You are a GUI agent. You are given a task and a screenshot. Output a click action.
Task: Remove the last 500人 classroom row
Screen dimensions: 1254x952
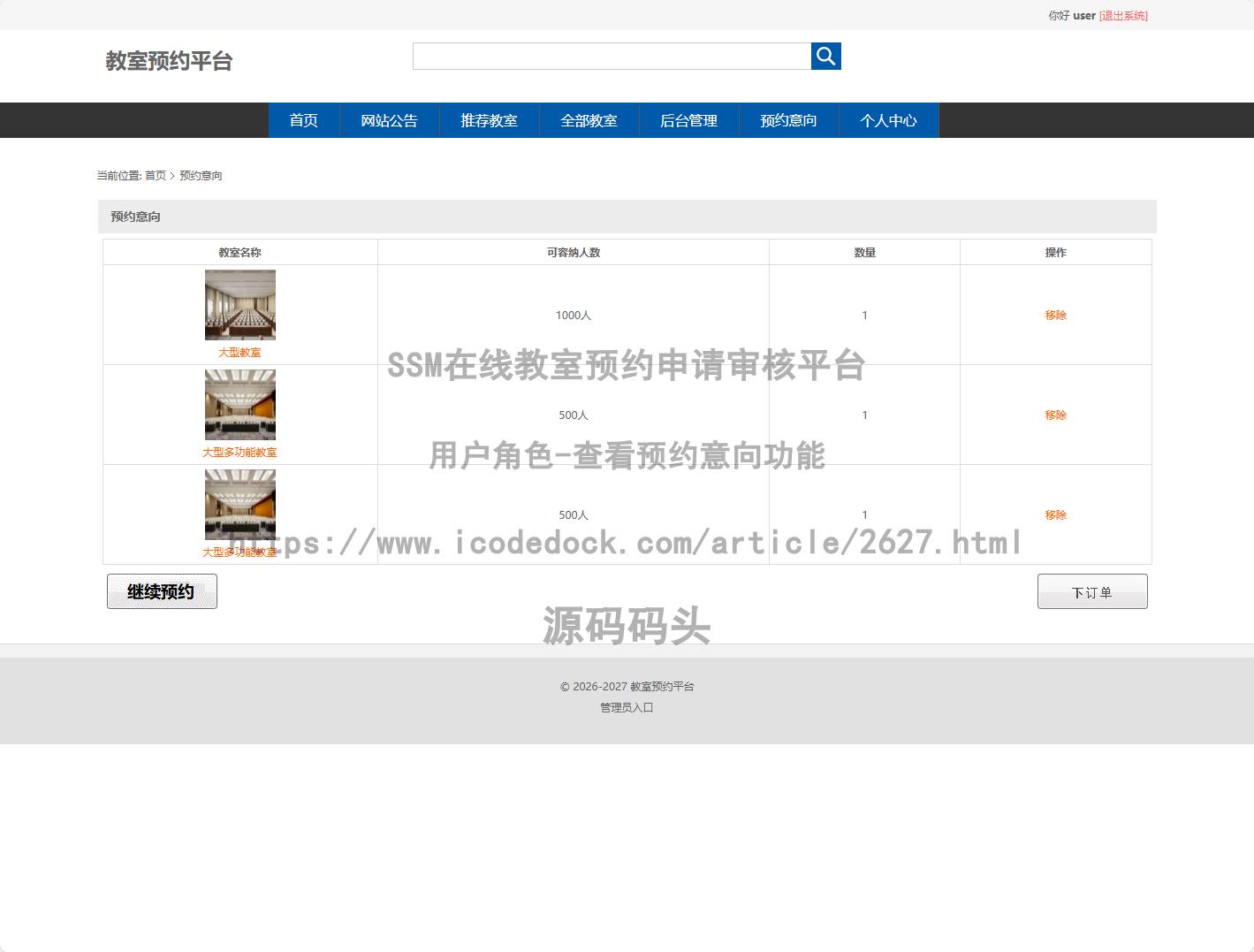1055,515
